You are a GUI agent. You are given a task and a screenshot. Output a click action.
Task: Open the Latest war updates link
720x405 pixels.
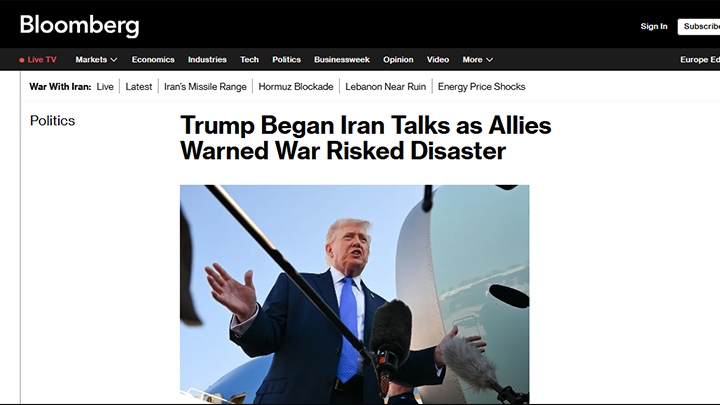pos(139,86)
